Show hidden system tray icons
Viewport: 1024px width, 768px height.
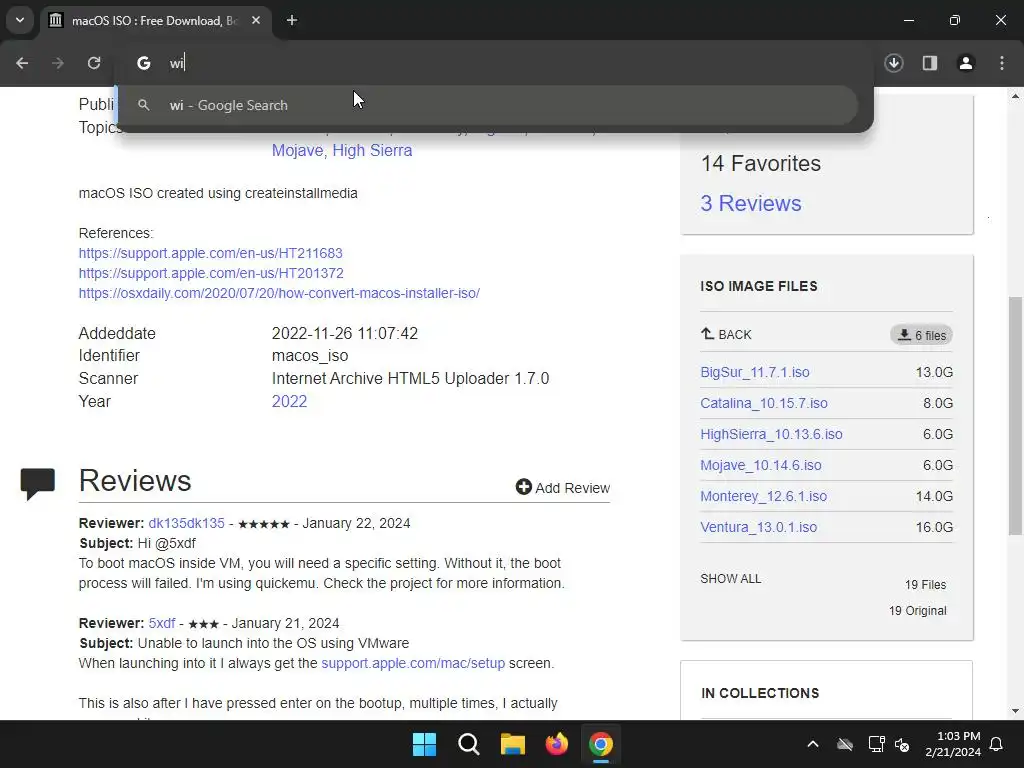(813, 744)
